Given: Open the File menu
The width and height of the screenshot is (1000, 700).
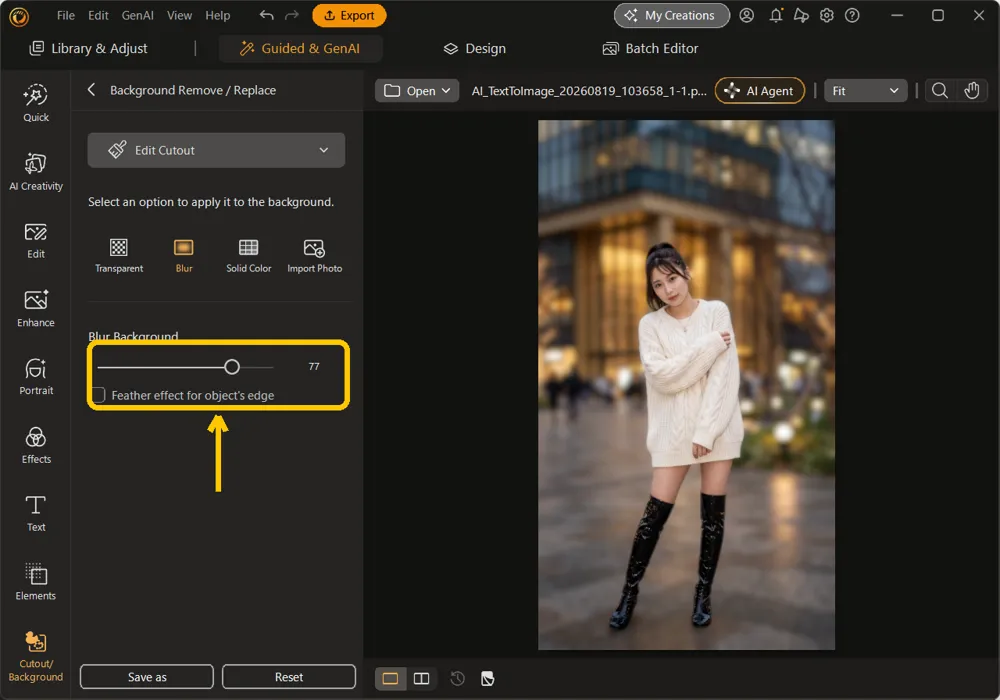Looking at the screenshot, I should (x=66, y=15).
